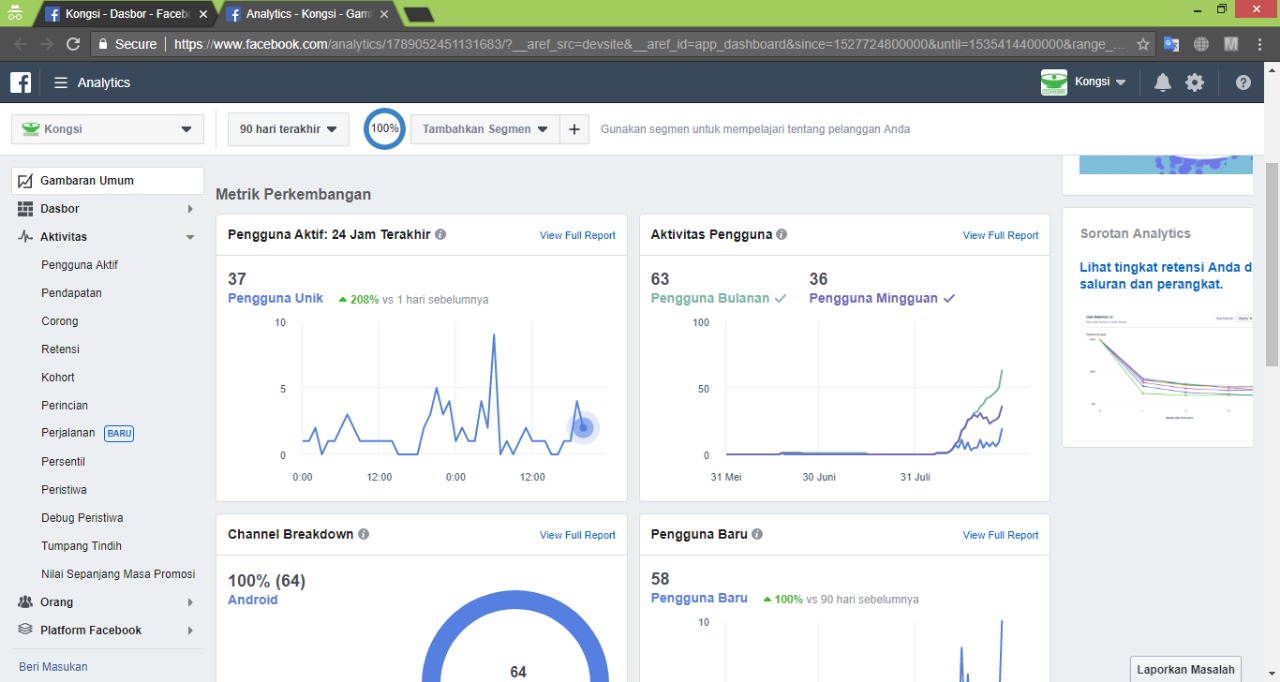
Task: Click info icon beside Pengguna Baru heading
Action: [758, 534]
